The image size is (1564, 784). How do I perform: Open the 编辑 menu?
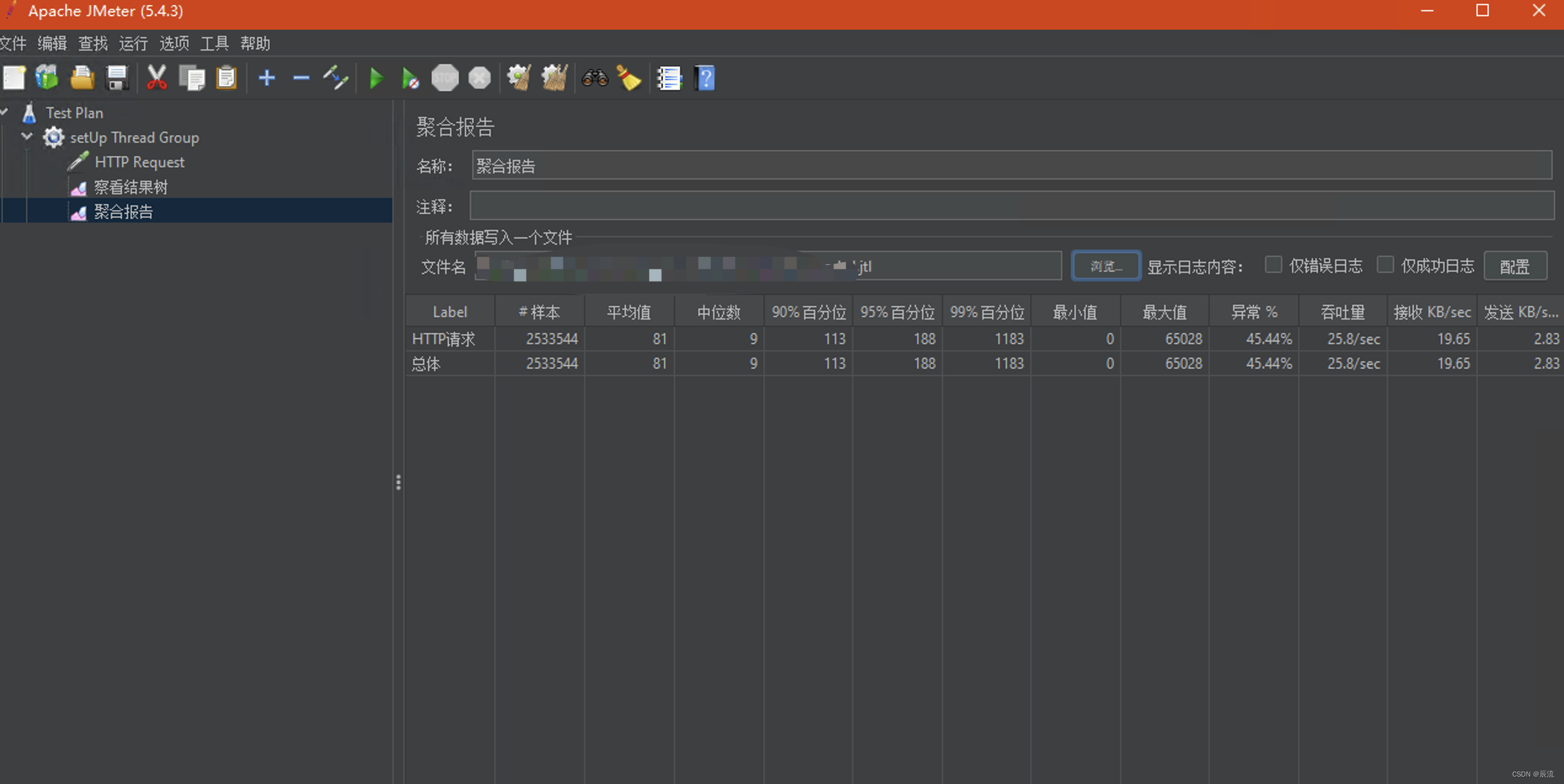pos(52,44)
